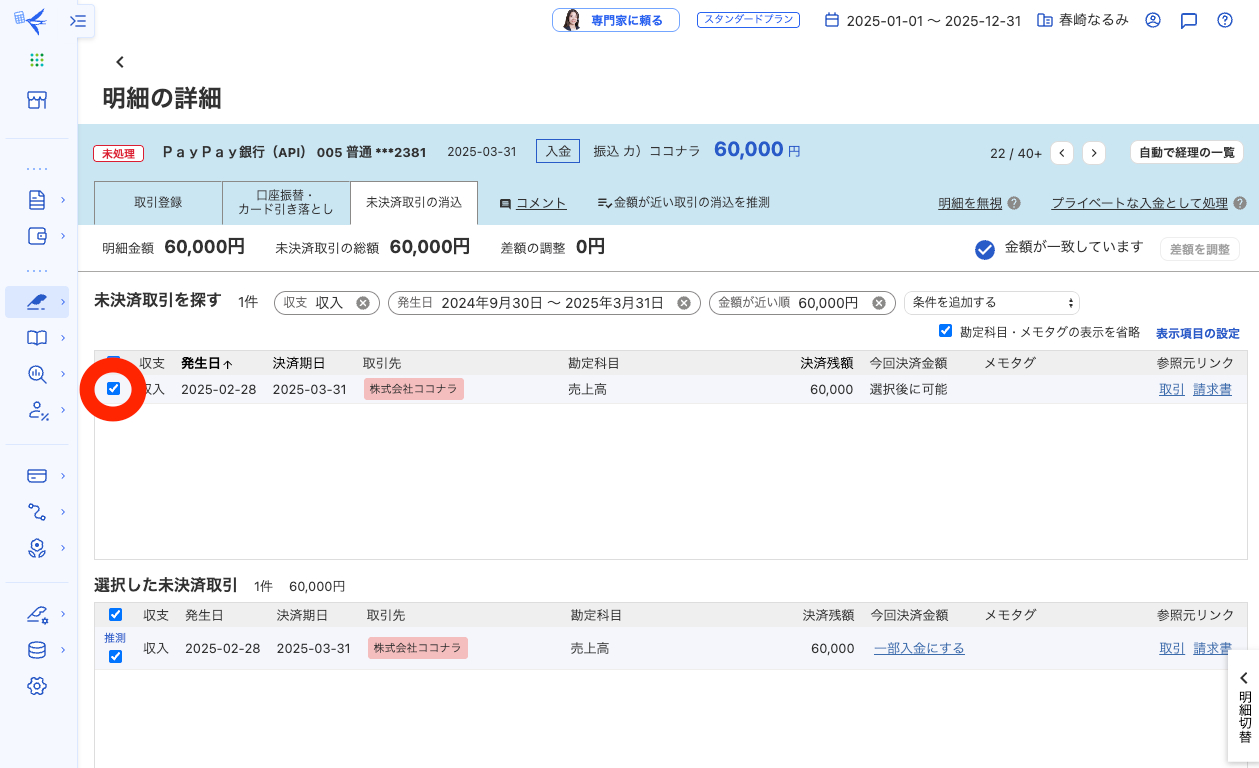Clear the 発生日 date range filter
This screenshot has height=768, width=1259.
click(684, 303)
